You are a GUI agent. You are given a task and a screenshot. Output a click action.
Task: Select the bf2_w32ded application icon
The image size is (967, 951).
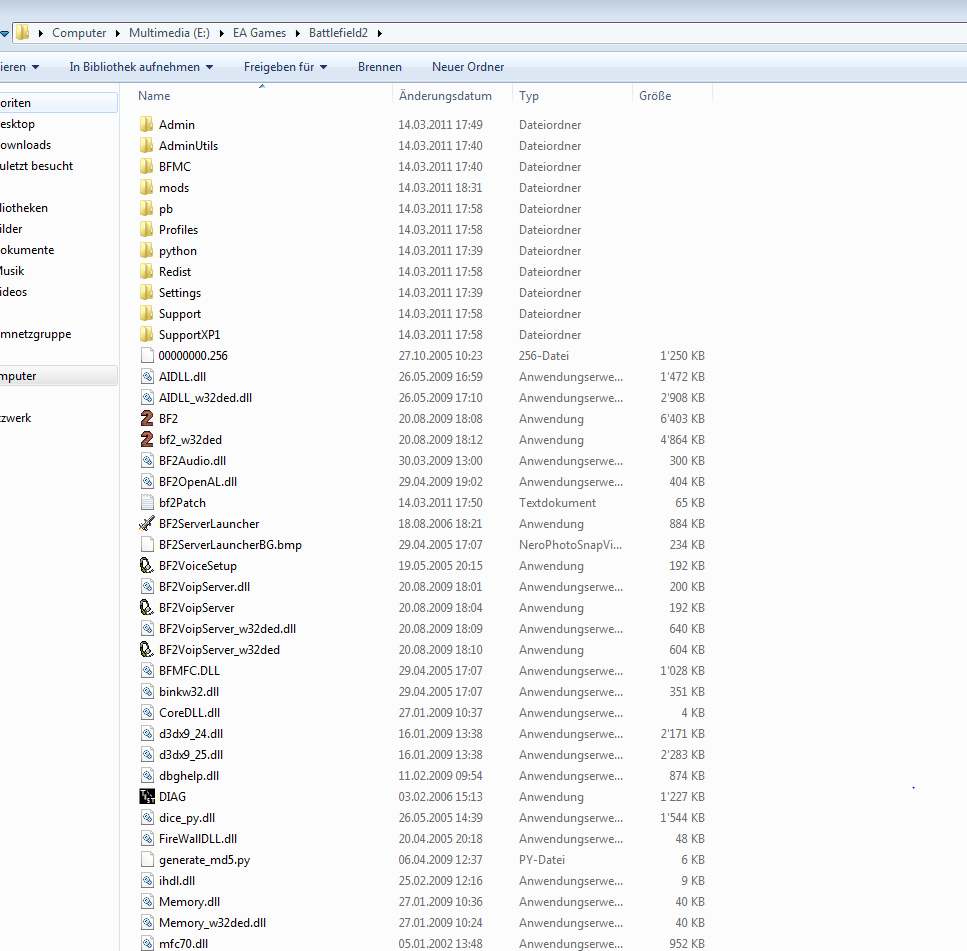pyautogui.click(x=147, y=440)
